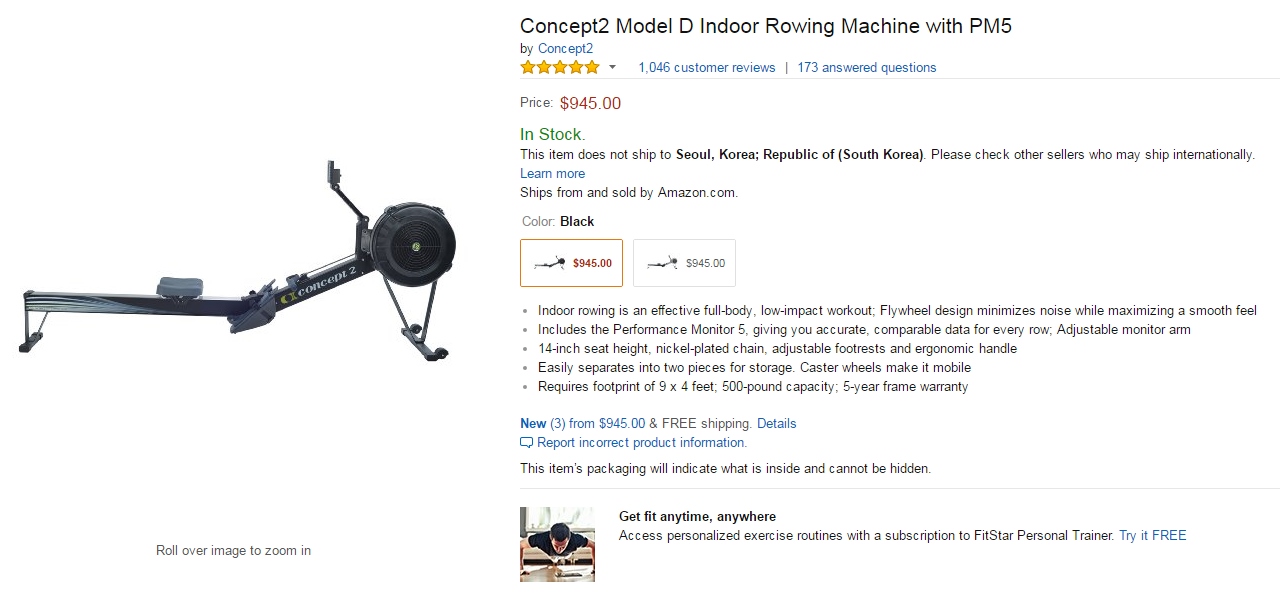Click Report incorrect product information text
This screenshot has width=1280, height=596.
[642, 443]
